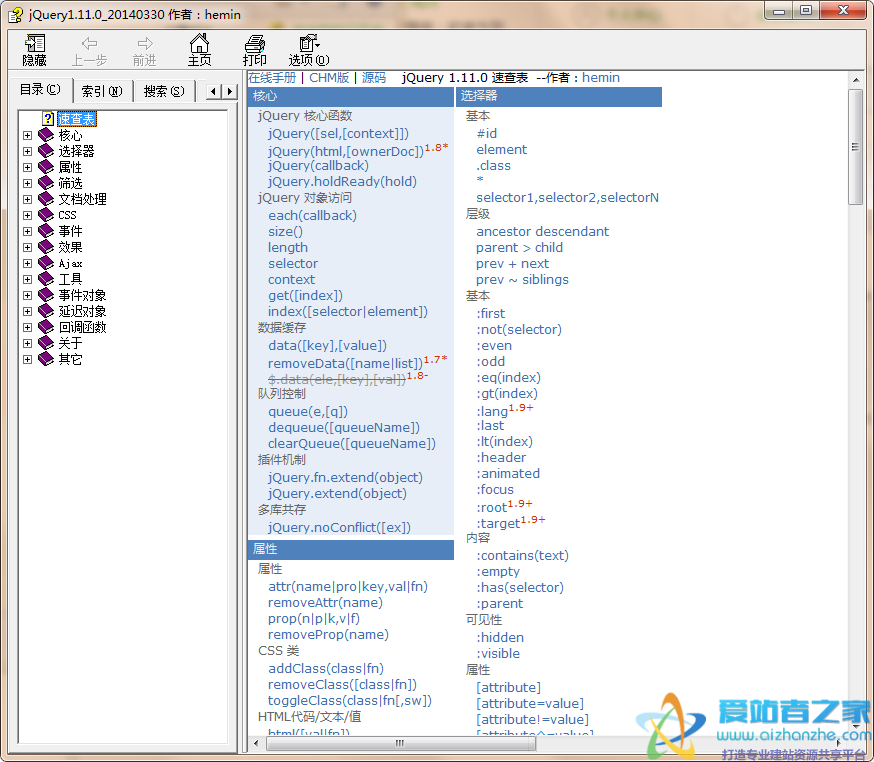Open the ancestor descendant selector entry
Screen dimensions: 874x762
(542, 231)
